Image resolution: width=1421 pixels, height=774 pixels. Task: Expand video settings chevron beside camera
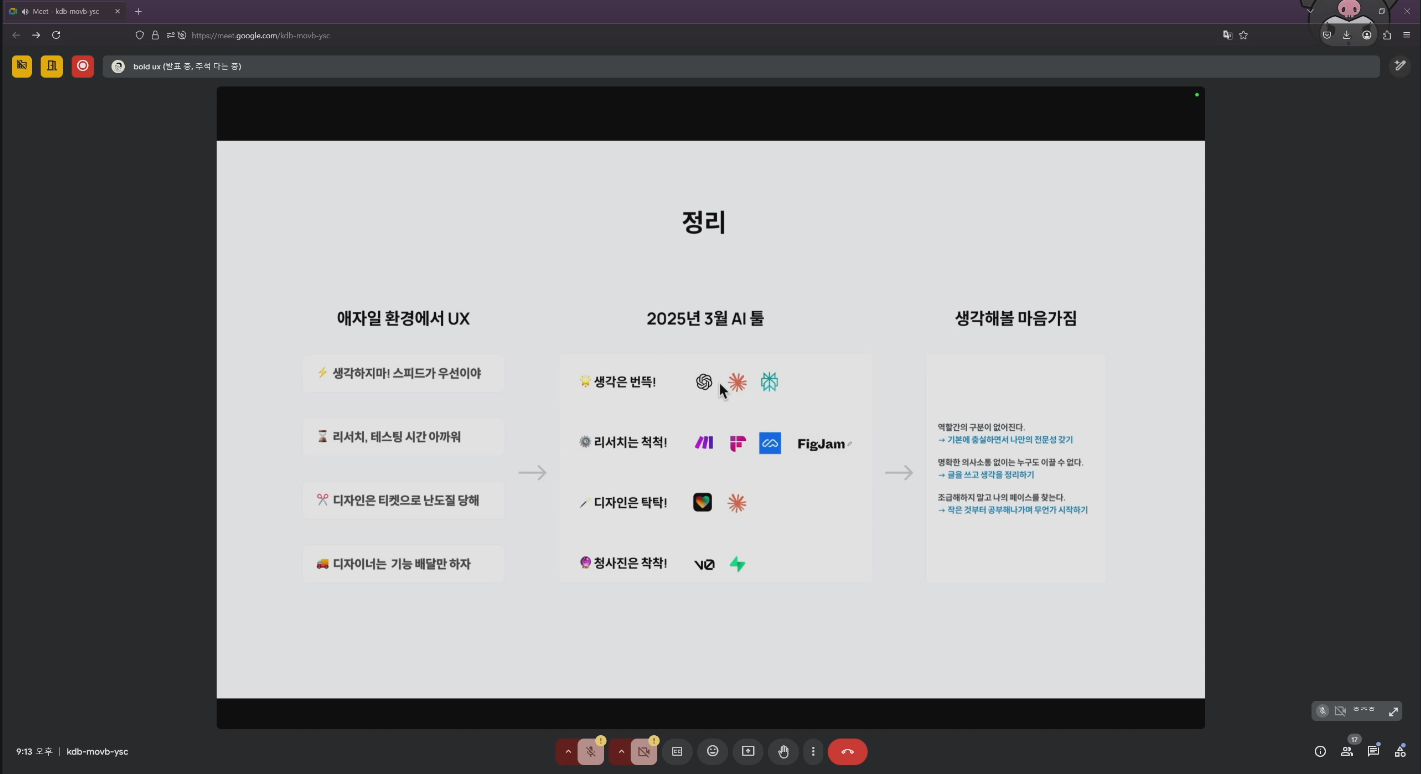click(x=621, y=751)
